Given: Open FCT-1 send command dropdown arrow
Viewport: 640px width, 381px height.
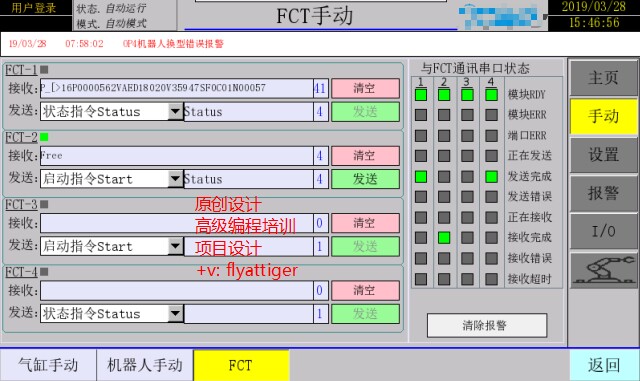Looking at the screenshot, I should pos(175,111).
